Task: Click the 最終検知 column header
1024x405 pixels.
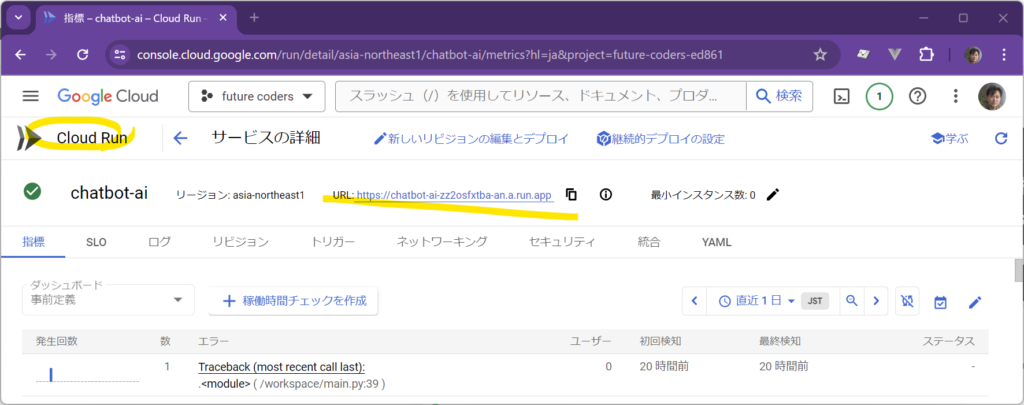Action: [779, 341]
